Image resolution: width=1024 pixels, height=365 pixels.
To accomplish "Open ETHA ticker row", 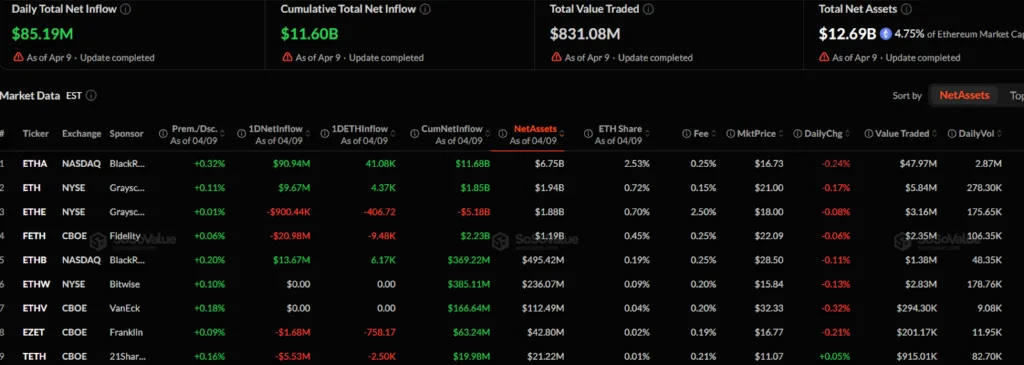I will [35, 163].
